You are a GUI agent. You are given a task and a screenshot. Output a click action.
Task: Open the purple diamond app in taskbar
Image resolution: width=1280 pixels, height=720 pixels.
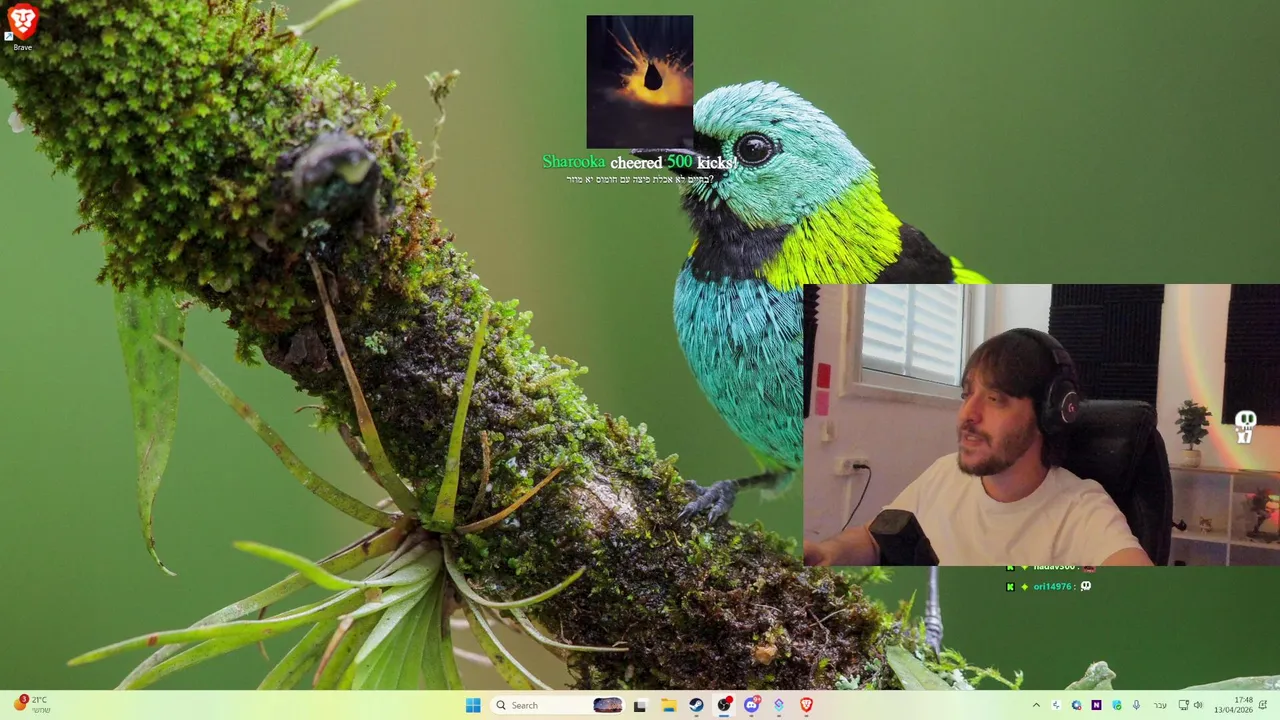(x=779, y=705)
